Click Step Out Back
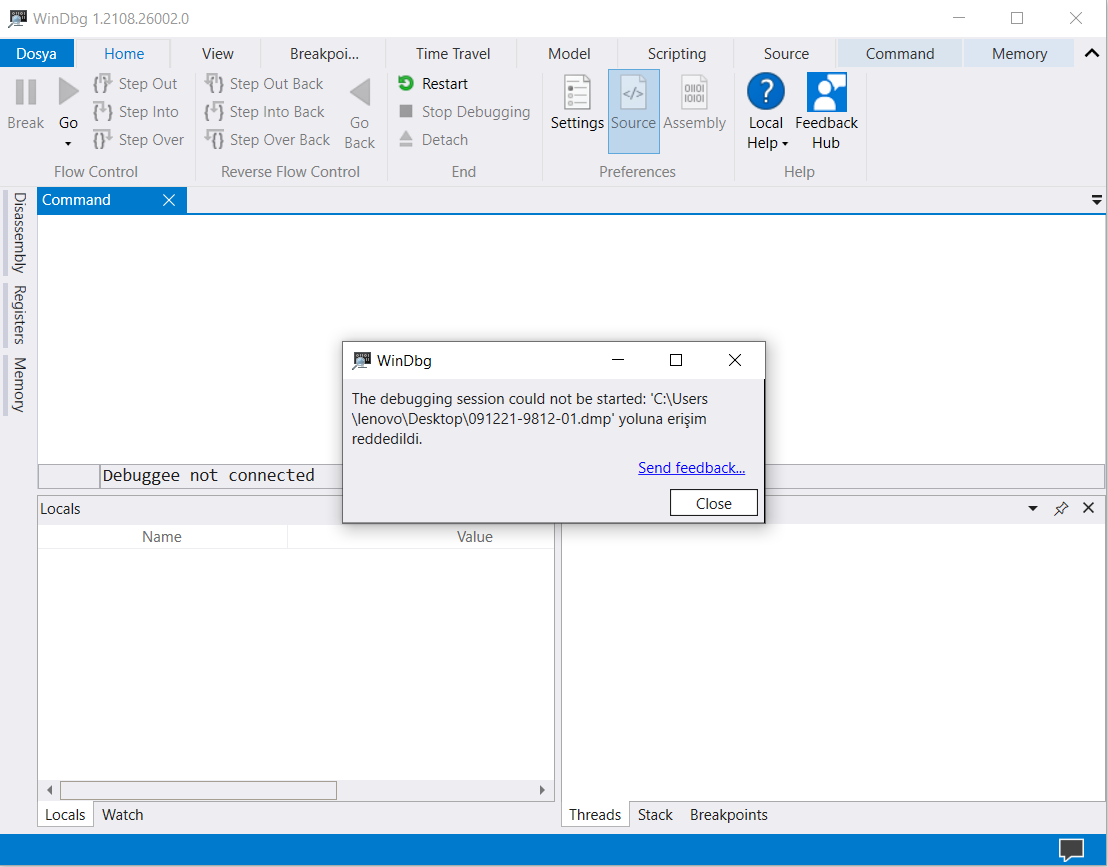This screenshot has width=1108, height=867. tap(264, 83)
